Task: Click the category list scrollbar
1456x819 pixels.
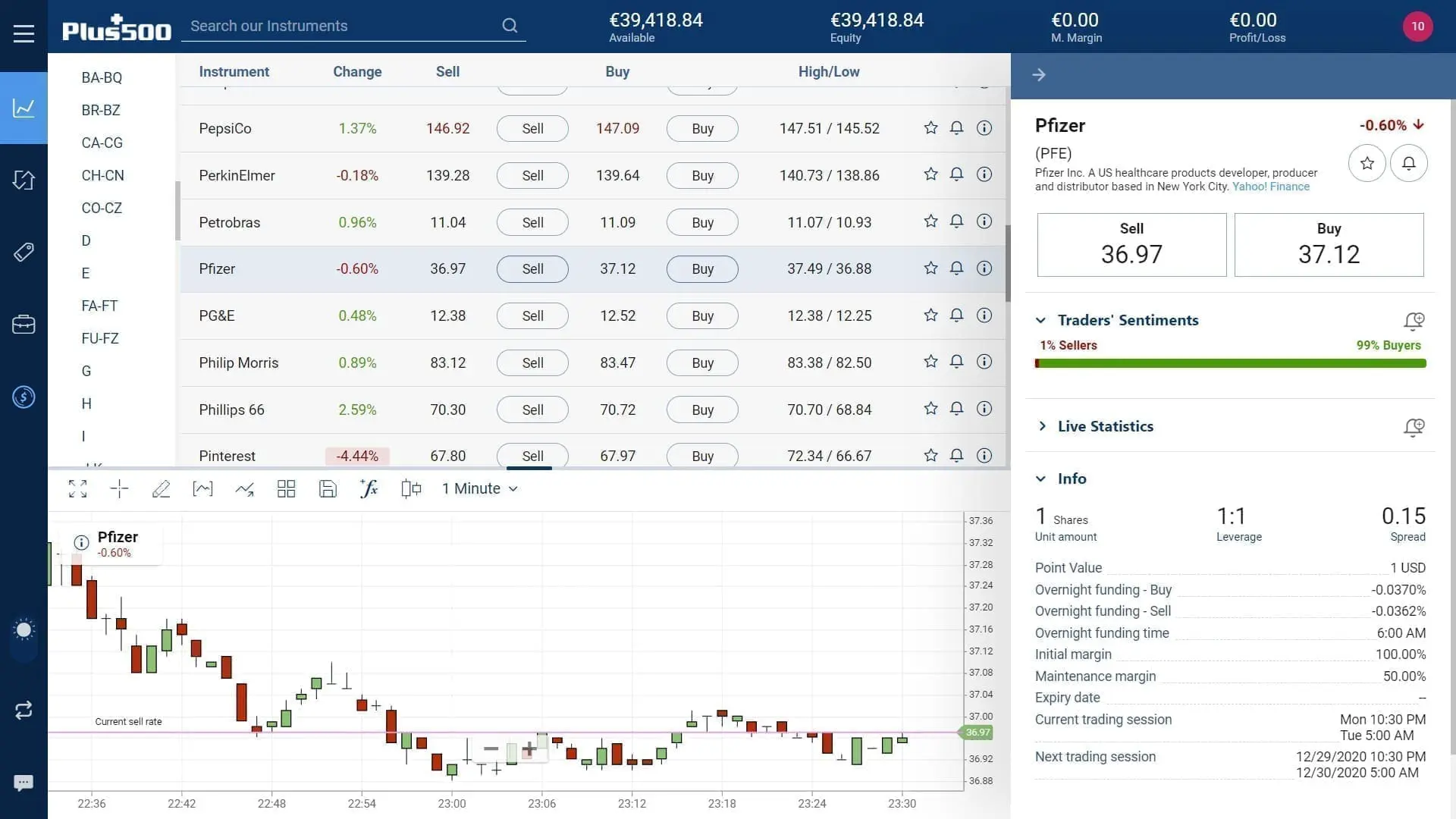Action: point(177,211)
